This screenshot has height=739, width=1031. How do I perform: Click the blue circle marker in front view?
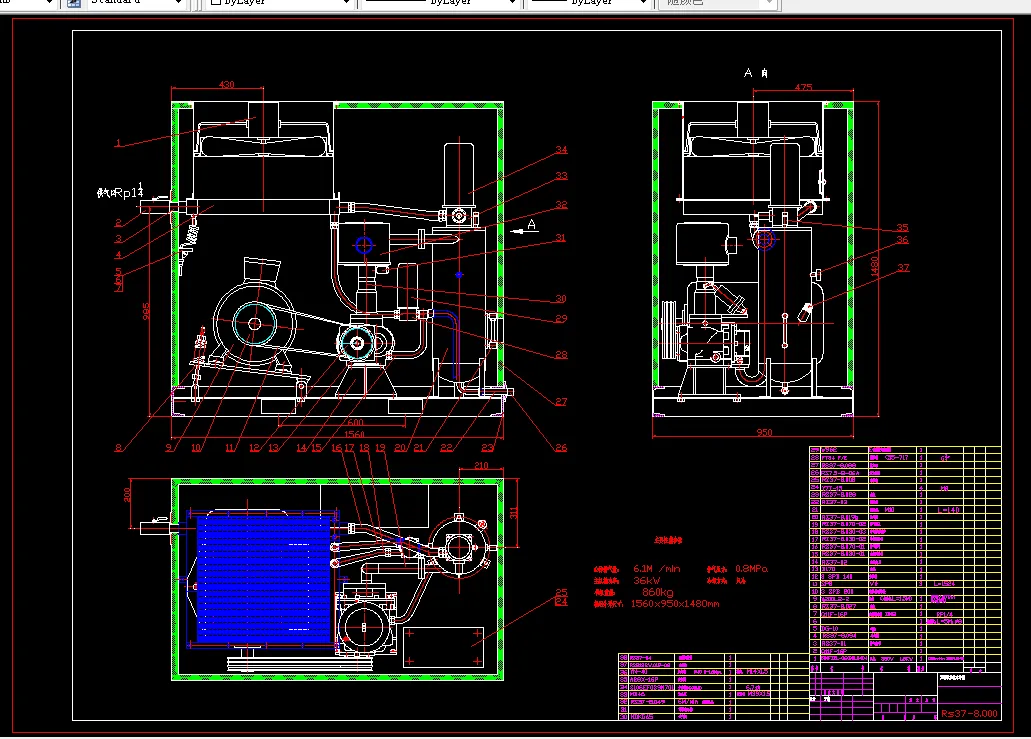[x=364, y=246]
